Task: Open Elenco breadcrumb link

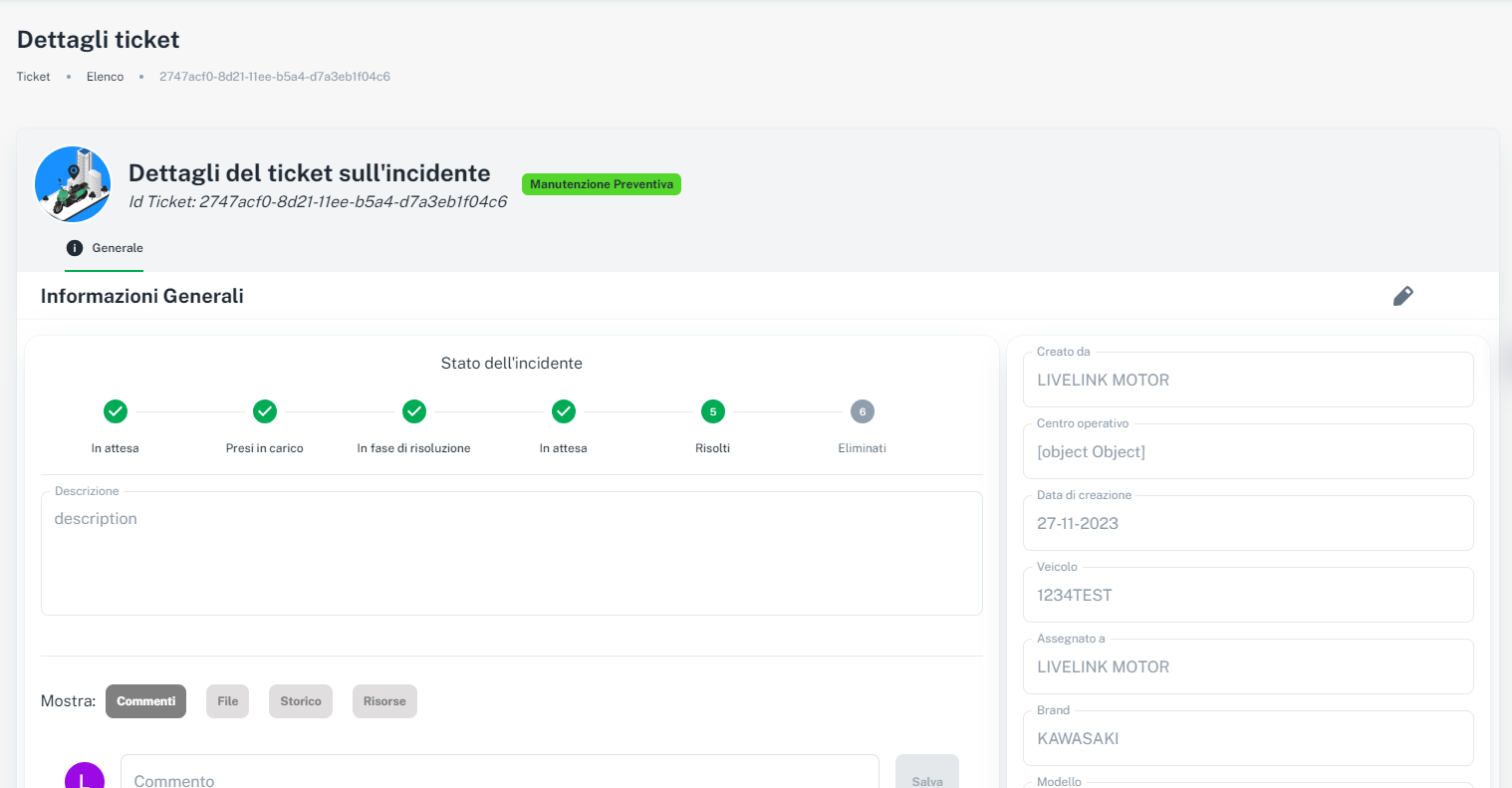Action: [105, 77]
